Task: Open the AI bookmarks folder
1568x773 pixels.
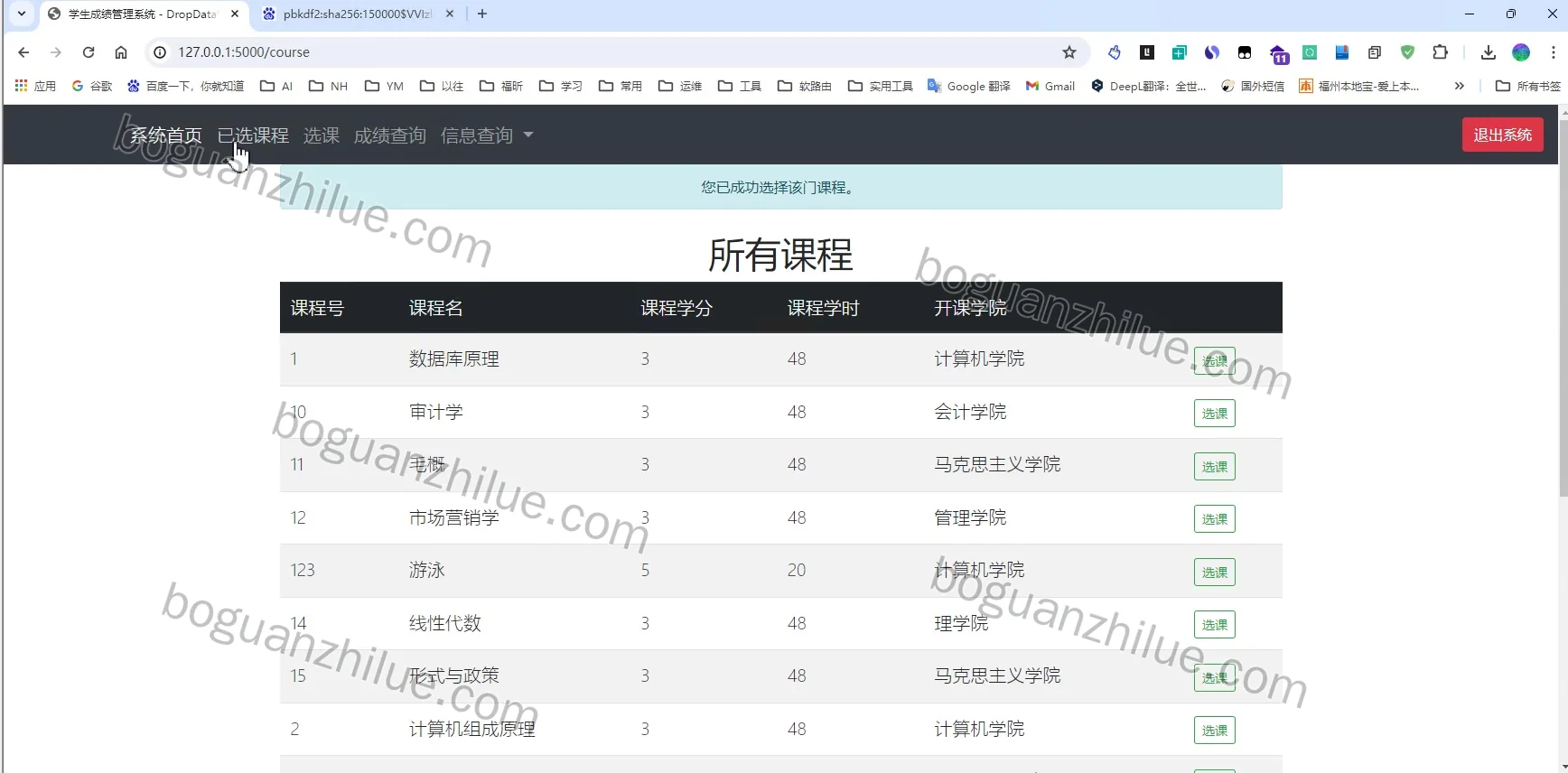Action: (x=276, y=86)
